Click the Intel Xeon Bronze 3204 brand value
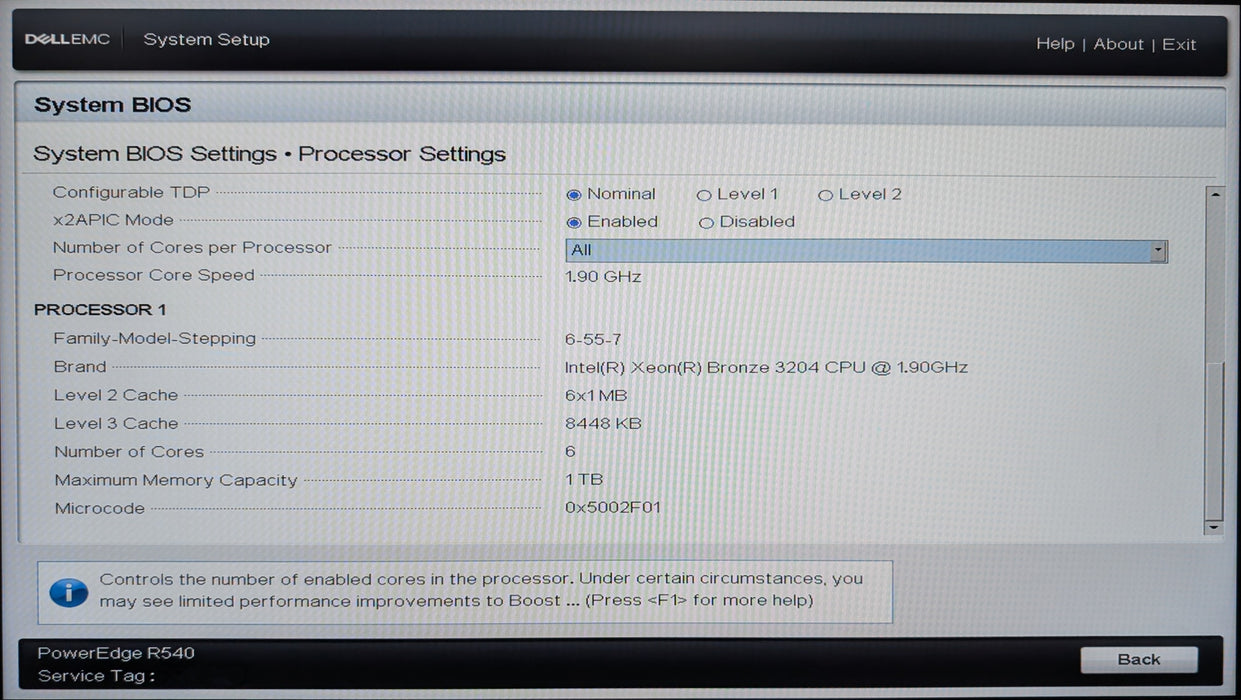This screenshot has height=700, width=1241. click(766, 367)
